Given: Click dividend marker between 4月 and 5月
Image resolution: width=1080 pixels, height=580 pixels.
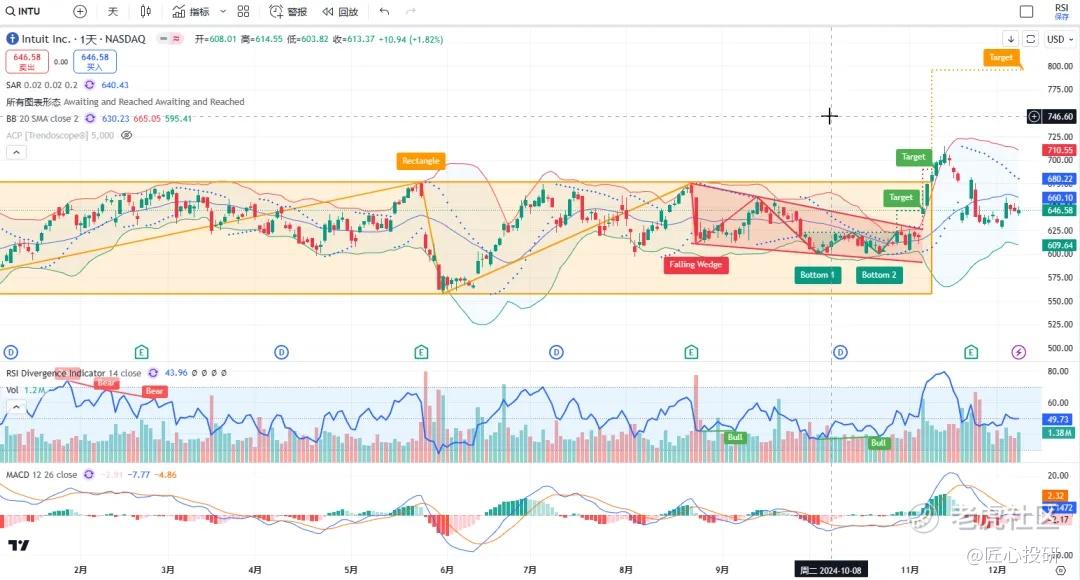Looking at the screenshot, I should 281,352.
